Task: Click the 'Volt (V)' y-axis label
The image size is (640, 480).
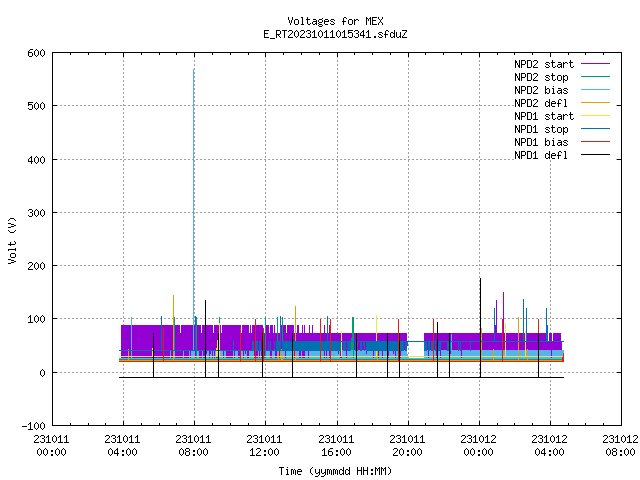Action: (12, 240)
